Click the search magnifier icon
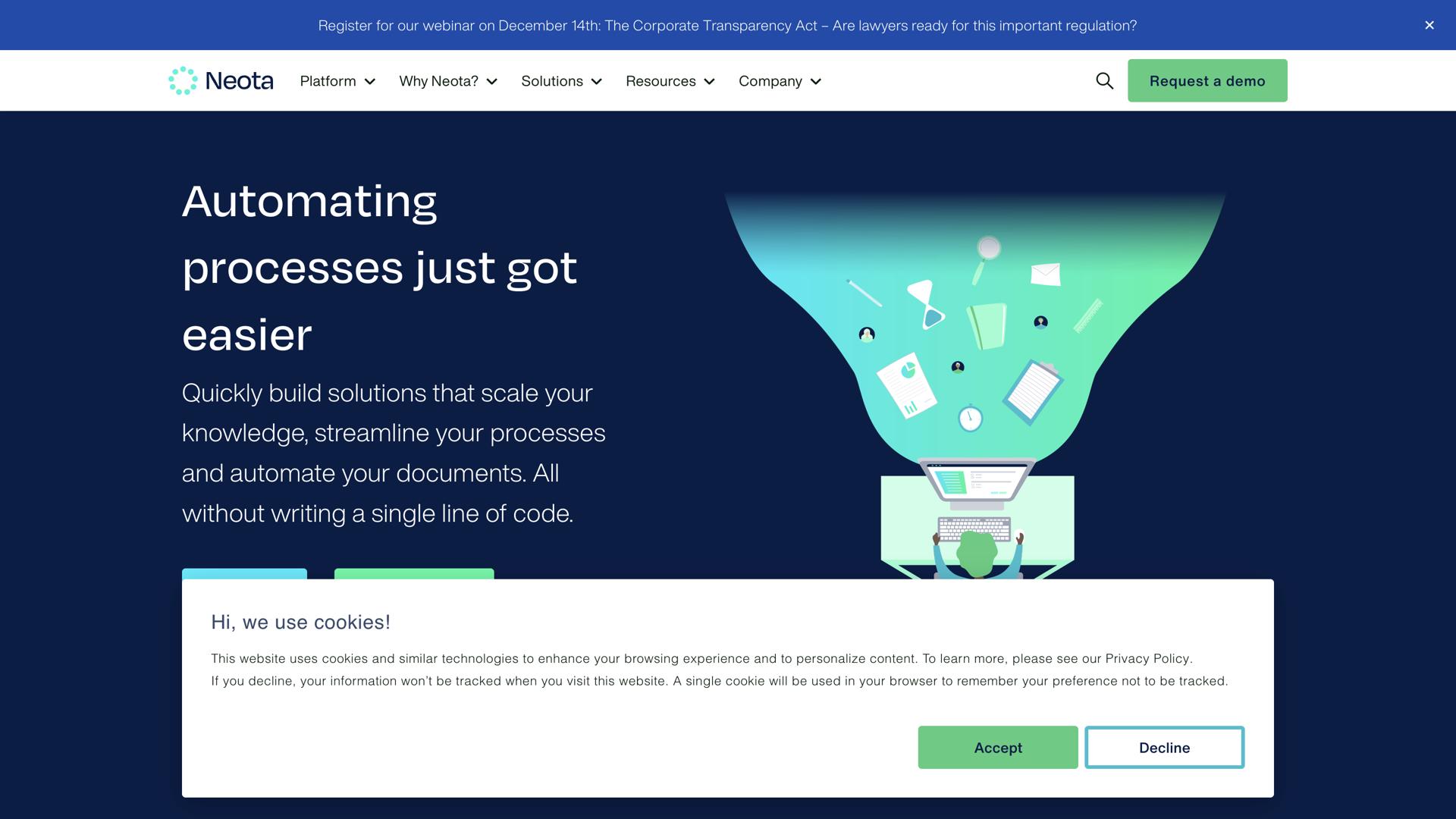1456x819 pixels. click(x=1104, y=81)
